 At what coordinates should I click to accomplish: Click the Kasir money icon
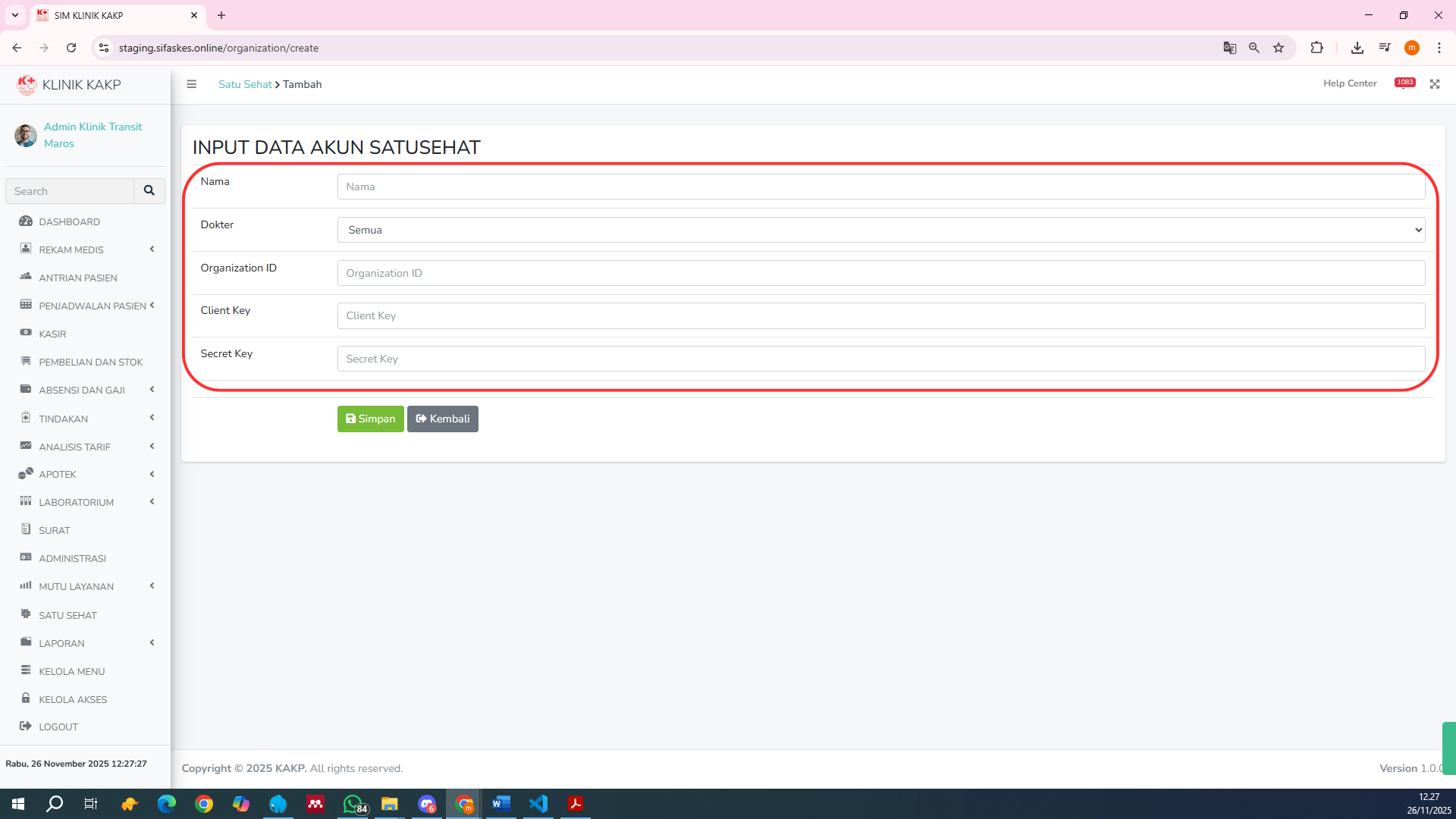coord(26,333)
